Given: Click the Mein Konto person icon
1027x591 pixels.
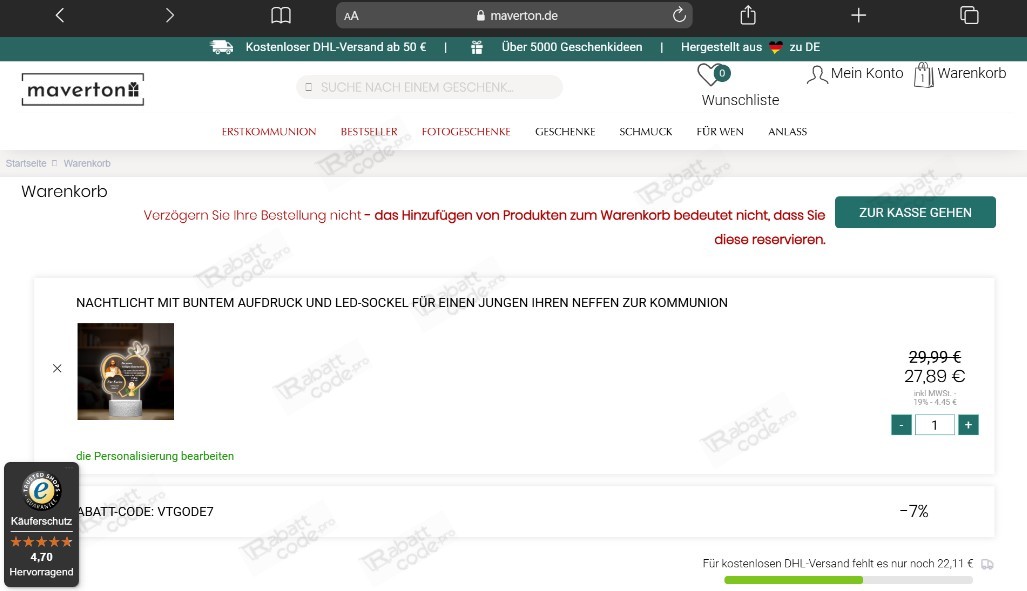Looking at the screenshot, I should click(817, 74).
